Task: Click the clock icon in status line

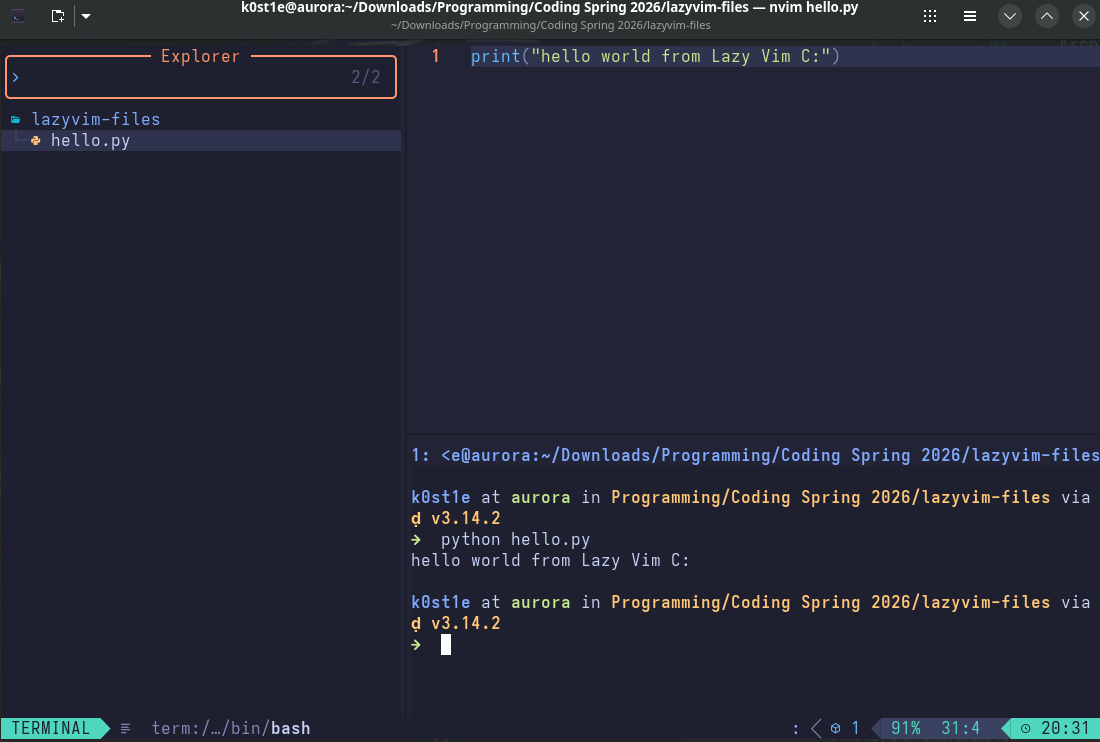Action: [x=1026, y=729]
